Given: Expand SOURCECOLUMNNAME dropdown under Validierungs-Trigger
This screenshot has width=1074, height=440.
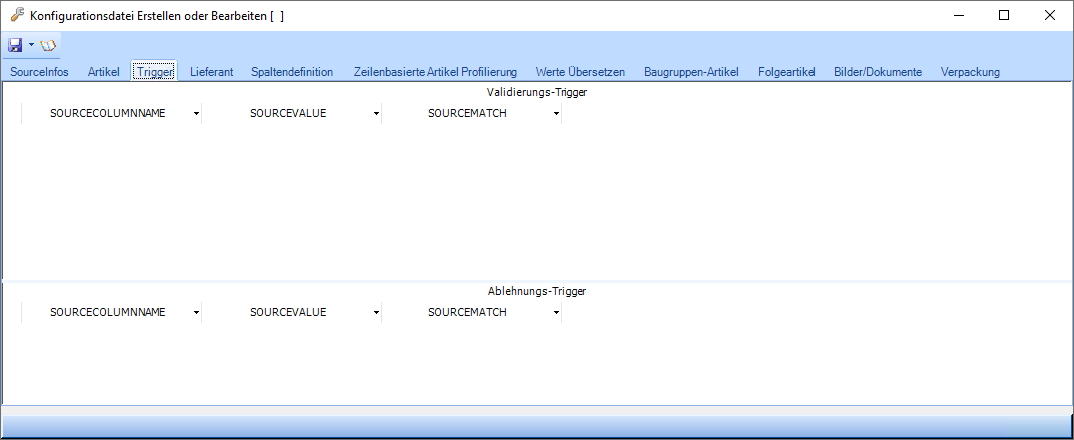Looking at the screenshot, I should (196, 114).
